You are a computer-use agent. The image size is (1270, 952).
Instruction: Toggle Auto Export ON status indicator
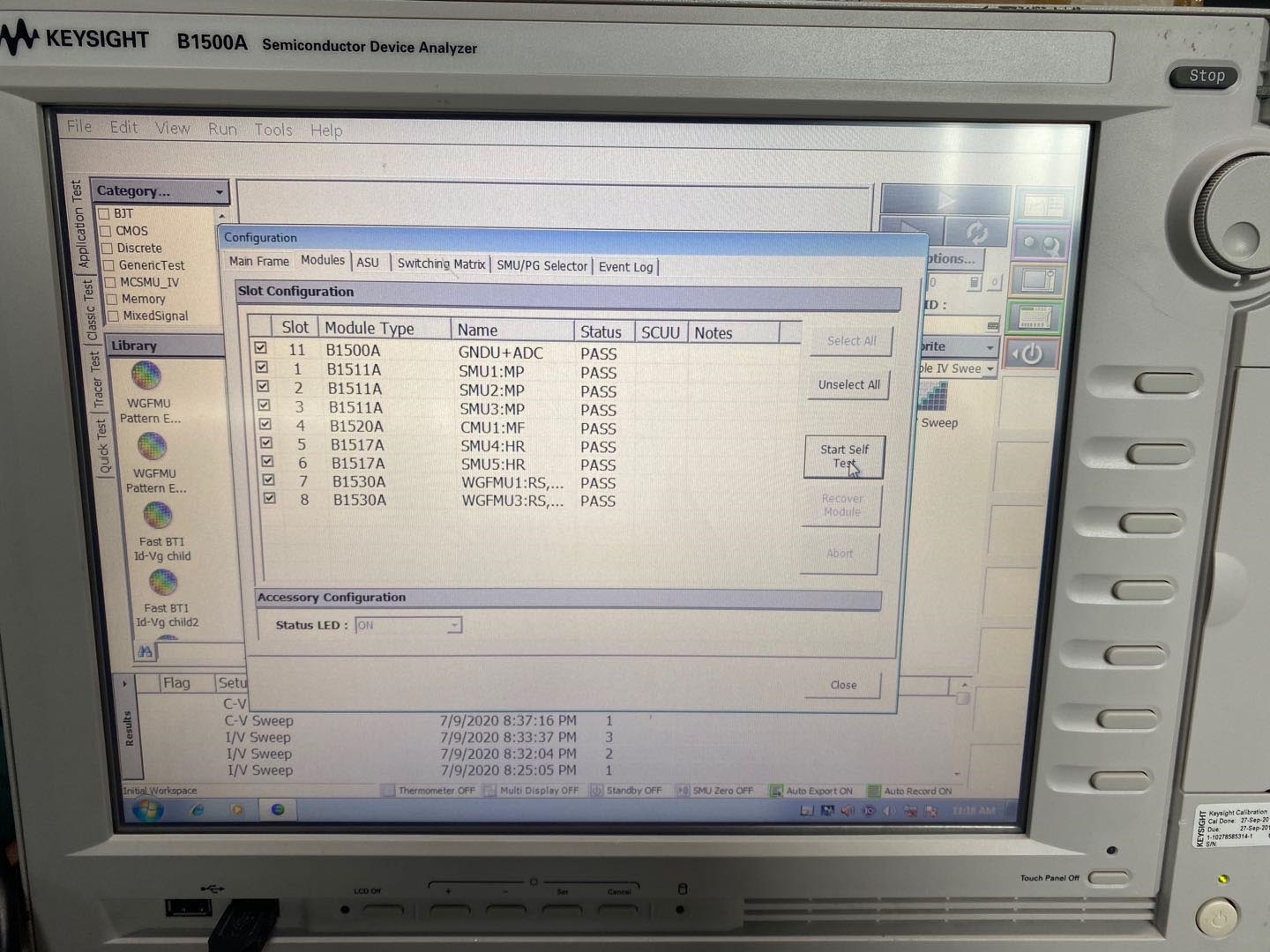click(x=812, y=792)
